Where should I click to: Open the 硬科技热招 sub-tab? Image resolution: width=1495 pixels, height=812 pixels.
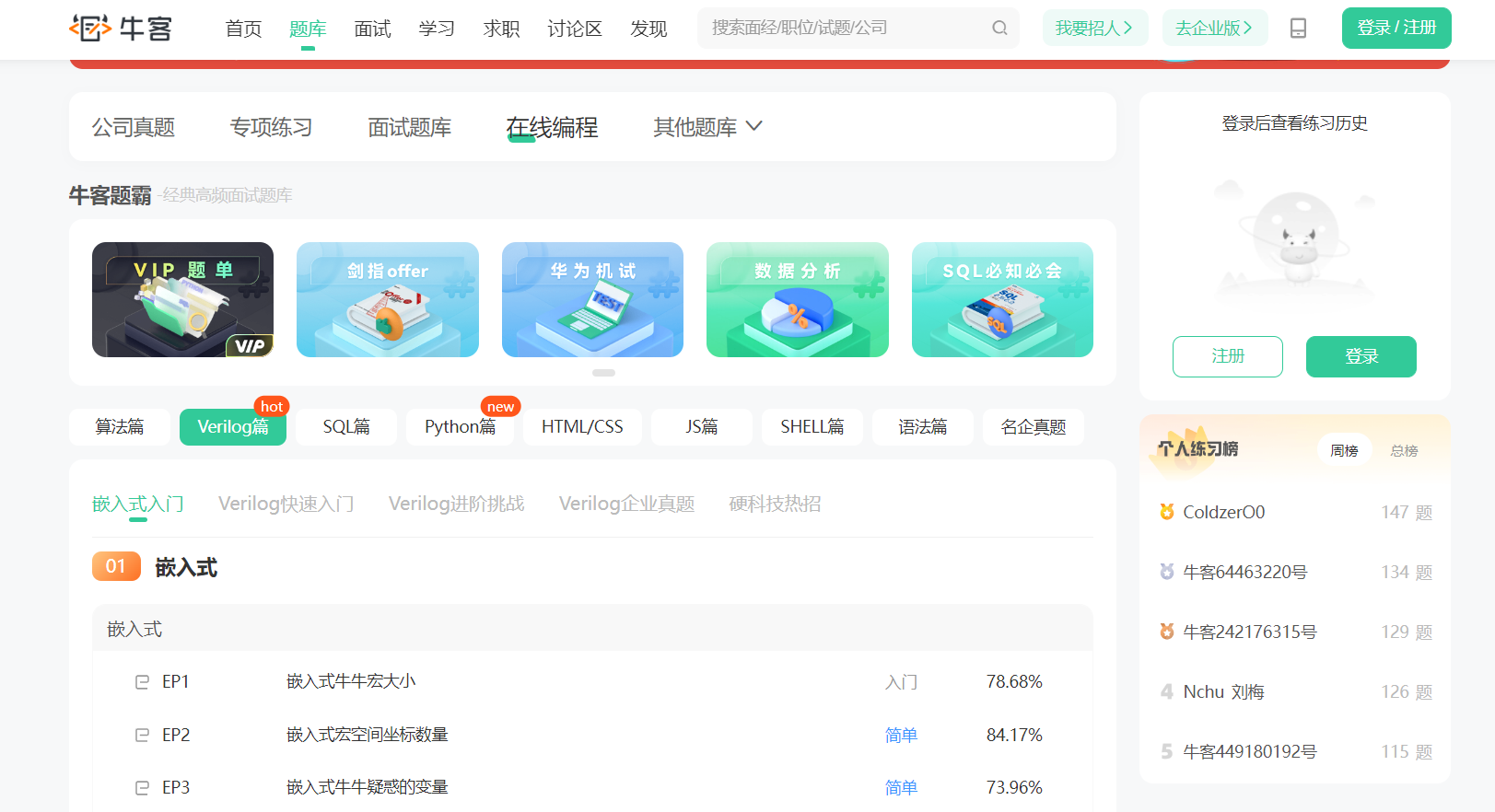tap(775, 504)
